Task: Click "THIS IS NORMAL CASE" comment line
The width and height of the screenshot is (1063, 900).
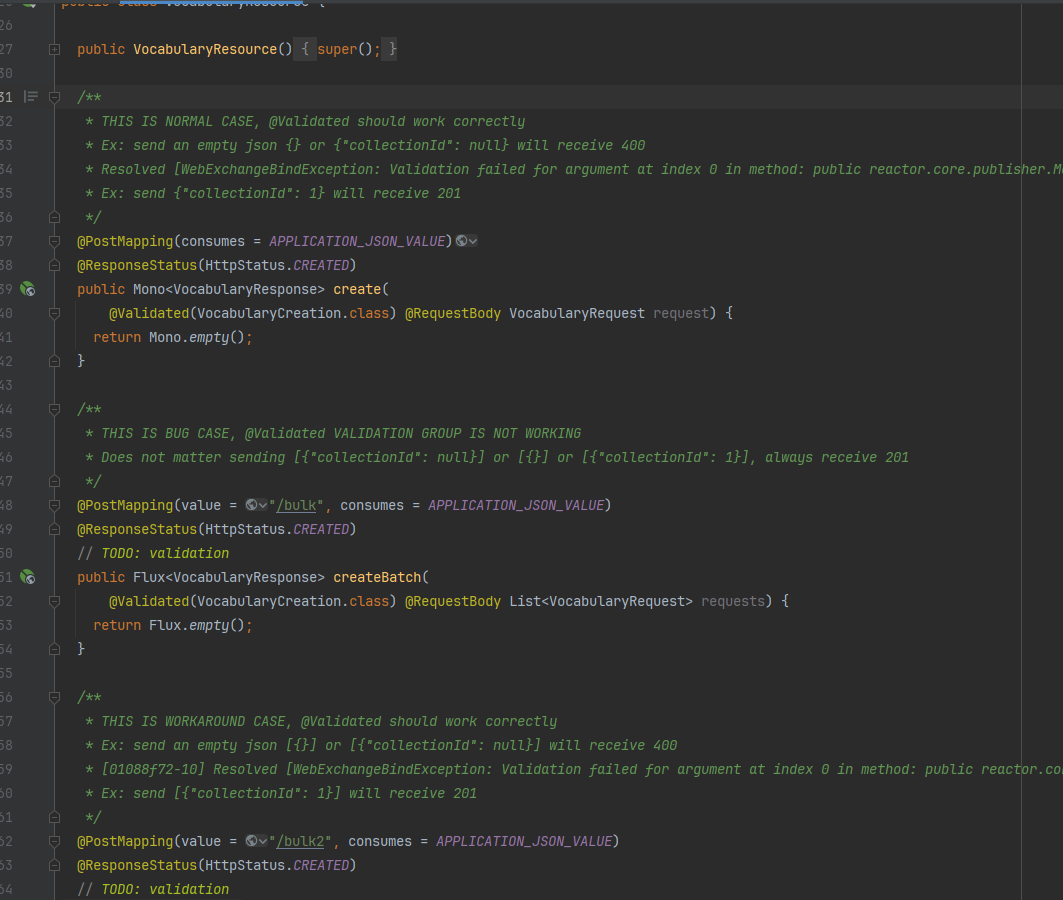Action: click(x=305, y=121)
